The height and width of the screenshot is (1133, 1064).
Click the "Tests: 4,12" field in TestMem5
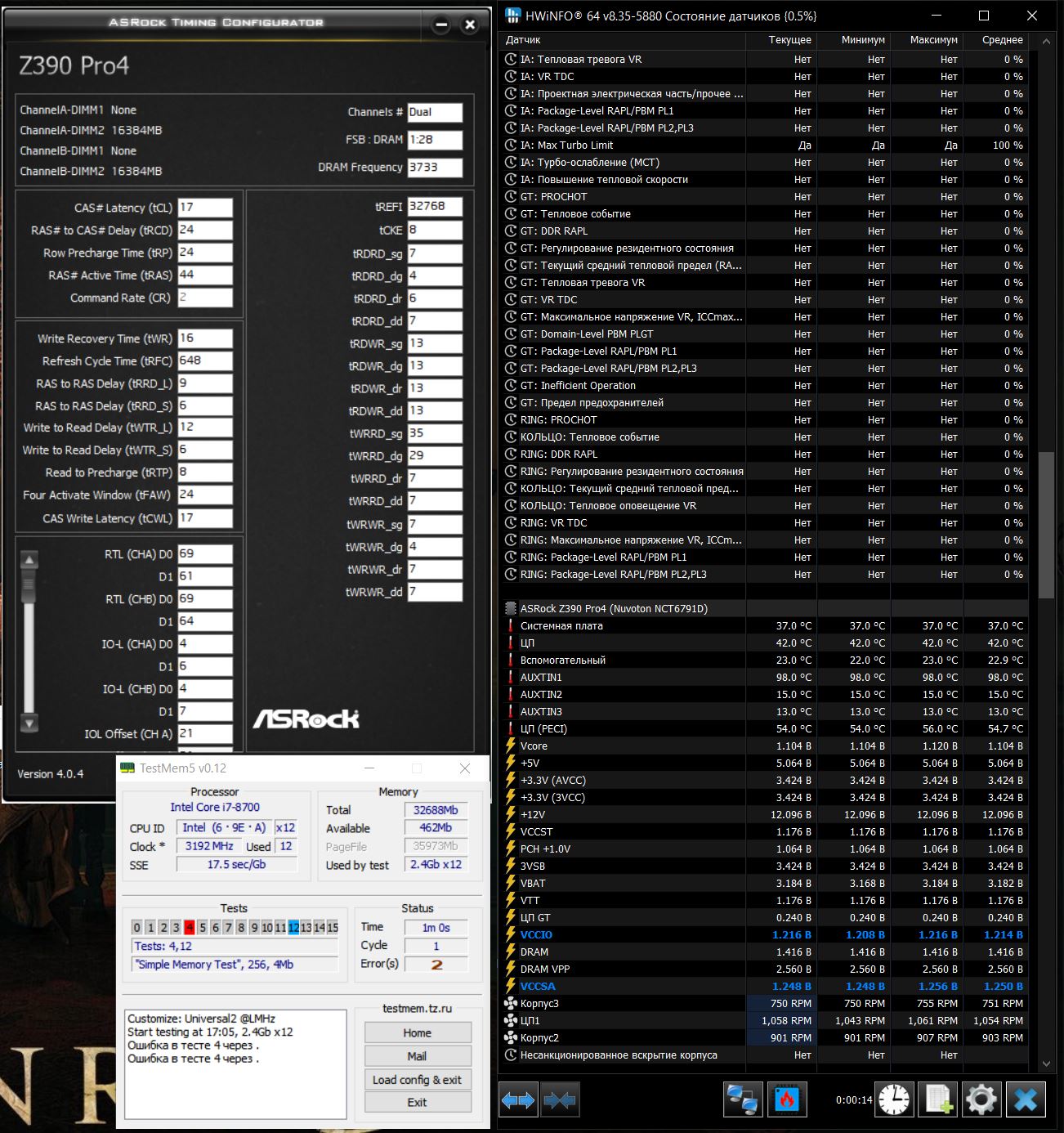pos(235,946)
